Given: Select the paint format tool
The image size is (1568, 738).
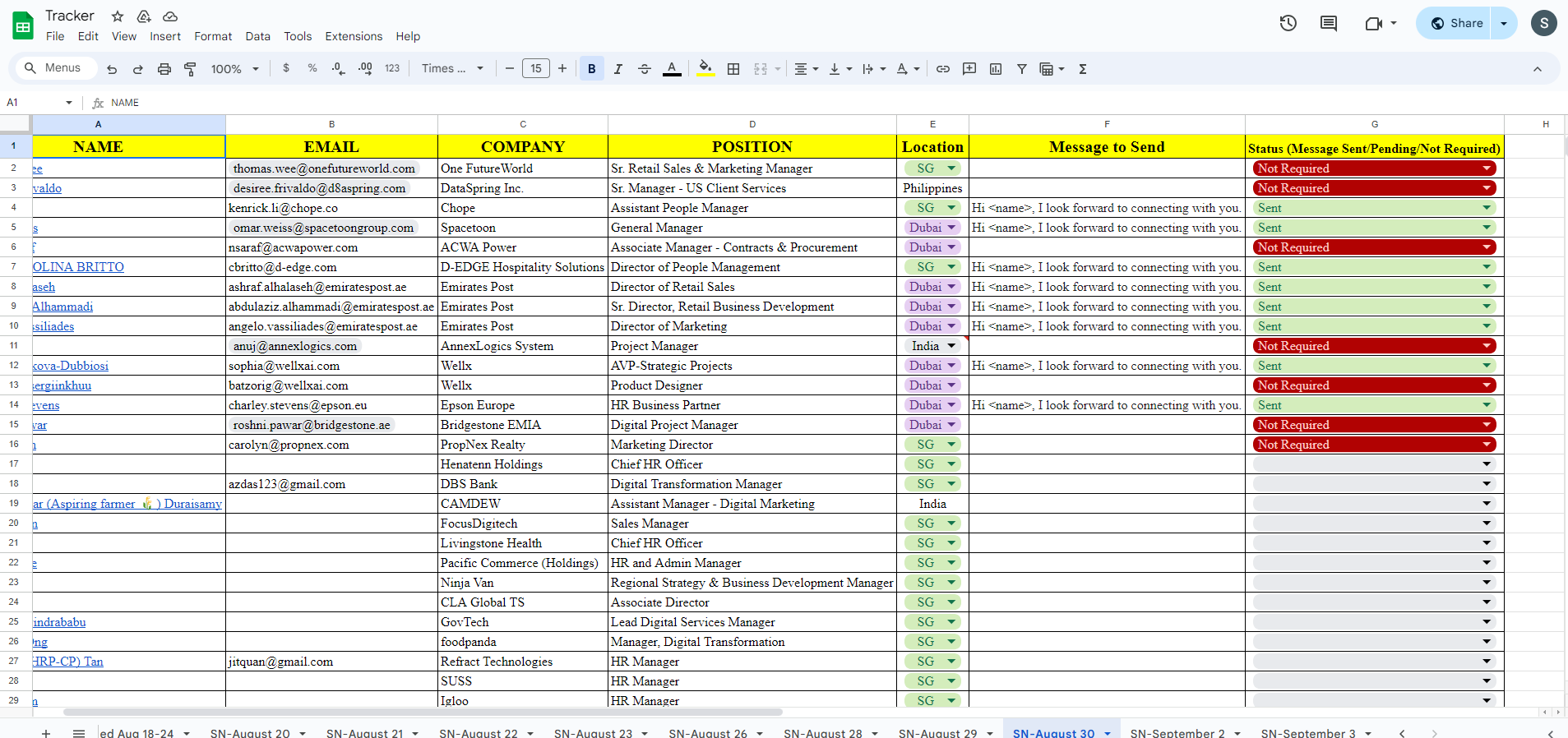Looking at the screenshot, I should (190, 69).
